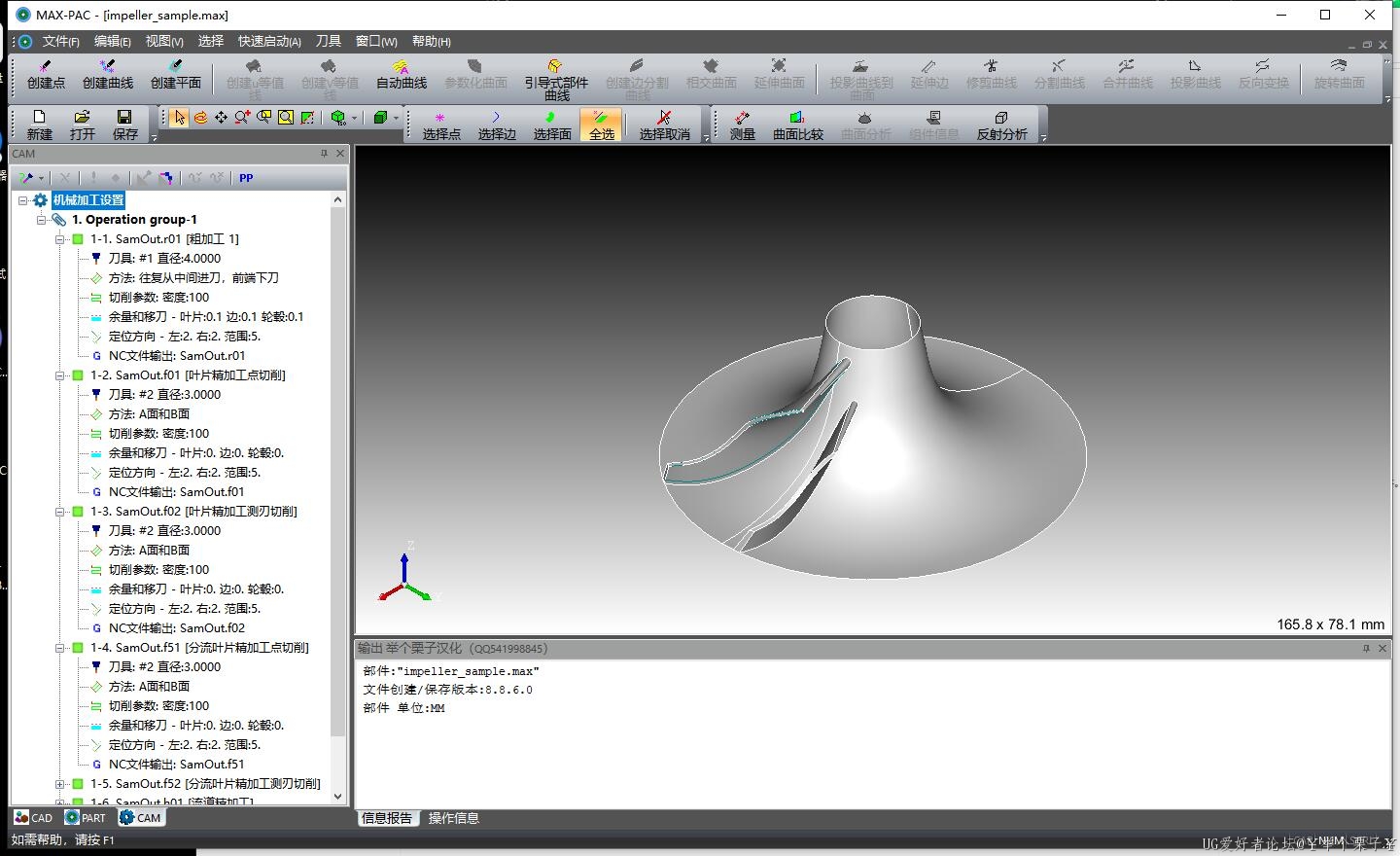Viewport: 1400px width, 856px height.
Task: Activate the pan view crosshair tool
Action: (222, 118)
